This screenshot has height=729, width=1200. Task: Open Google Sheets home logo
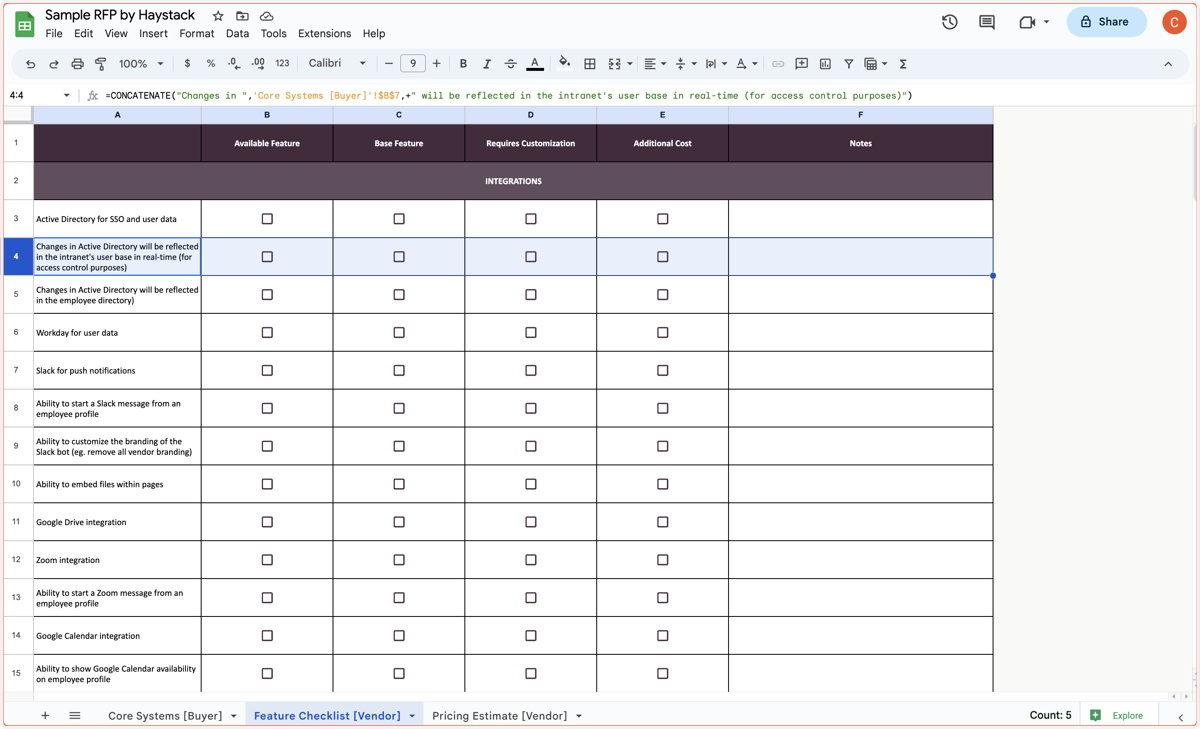pos(25,23)
